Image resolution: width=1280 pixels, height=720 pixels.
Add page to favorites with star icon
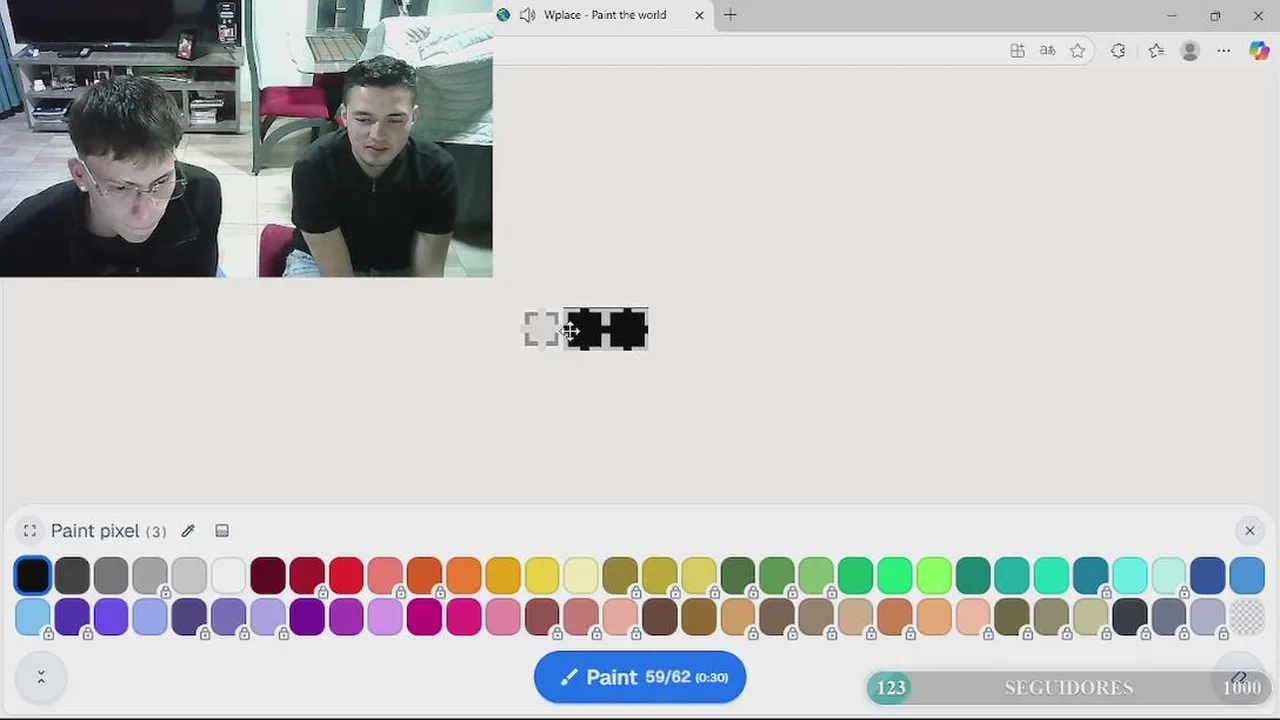[x=1077, y=51]
